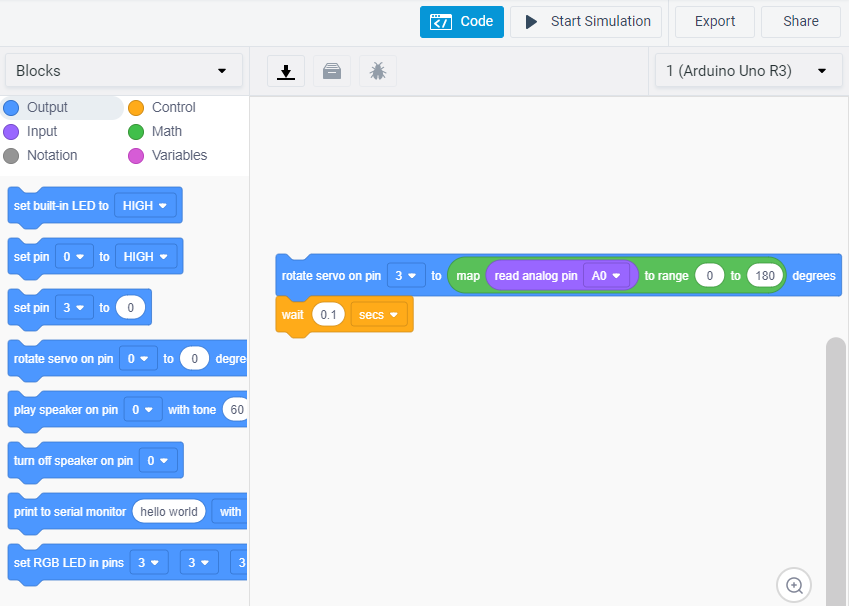Open pin 0 dropdown in set pin HIGH block
Screen dimensions: 849x606
(74, 257)
